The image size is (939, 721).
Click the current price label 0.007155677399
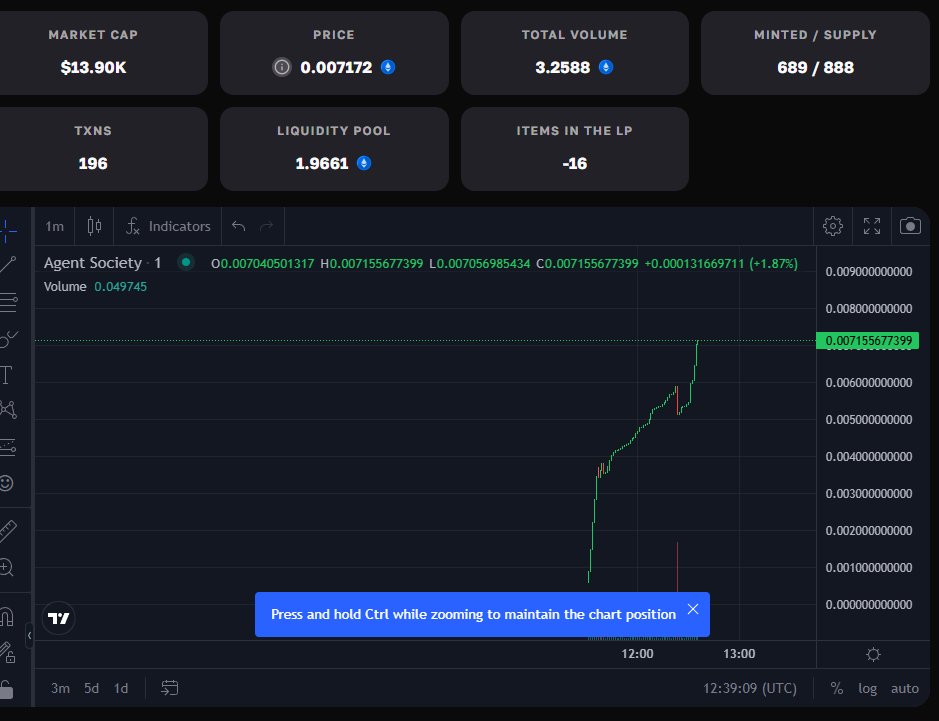[868, 341]
